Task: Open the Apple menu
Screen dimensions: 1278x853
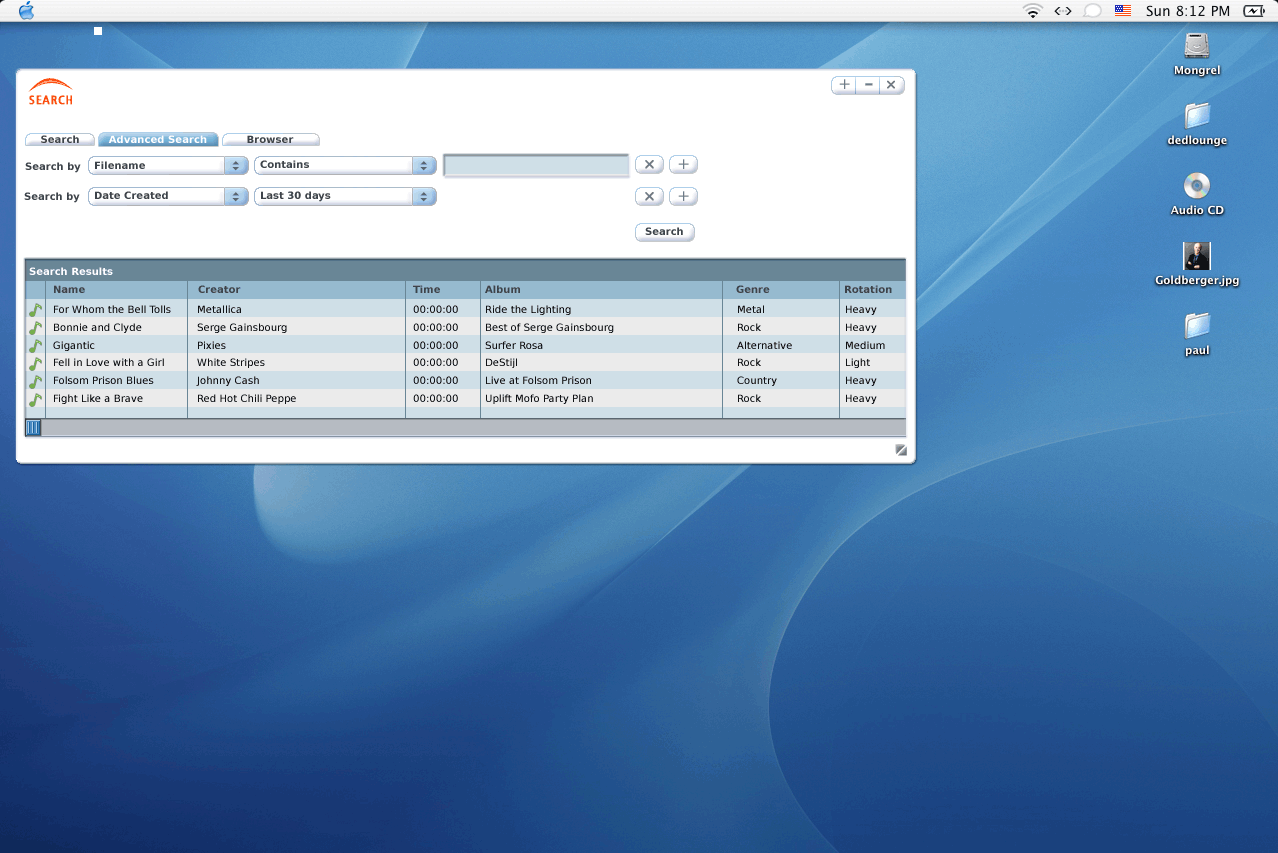Action: (x=26, y=11)
